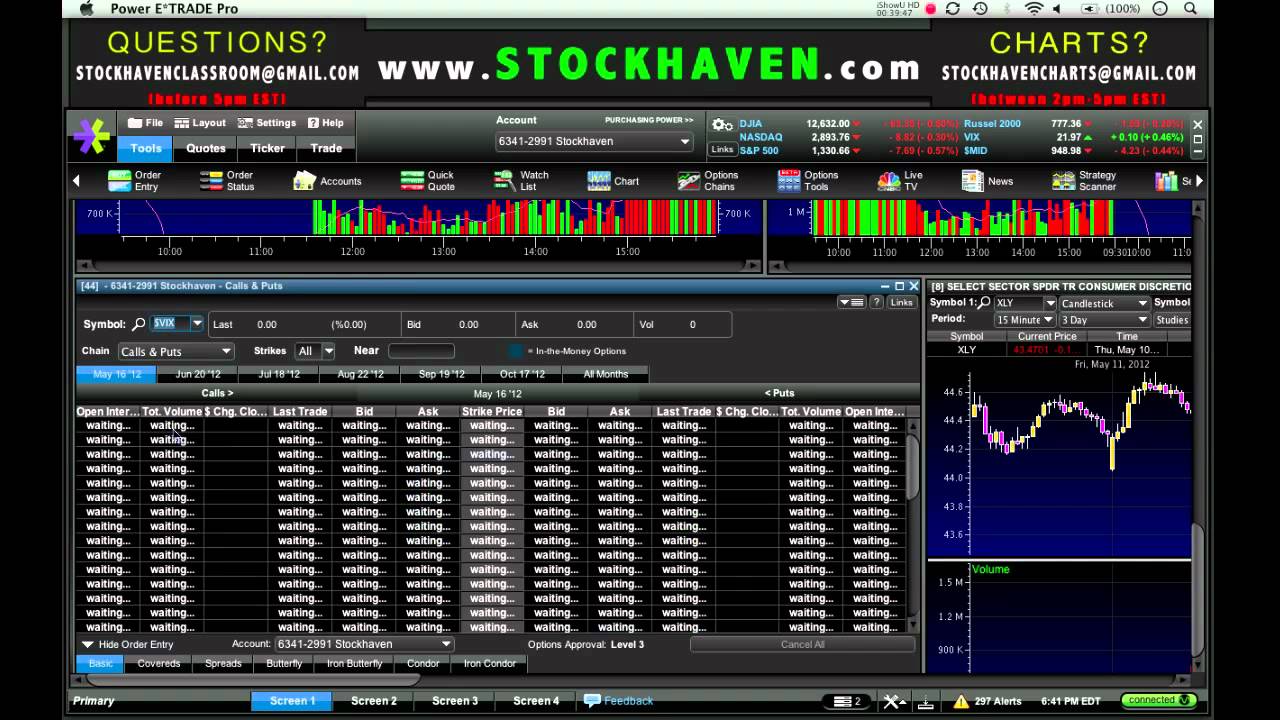Click the left chart horizontal scrollbar
Image resolution: width=1280 pixels, height=720 pixels.
point(418,265)
